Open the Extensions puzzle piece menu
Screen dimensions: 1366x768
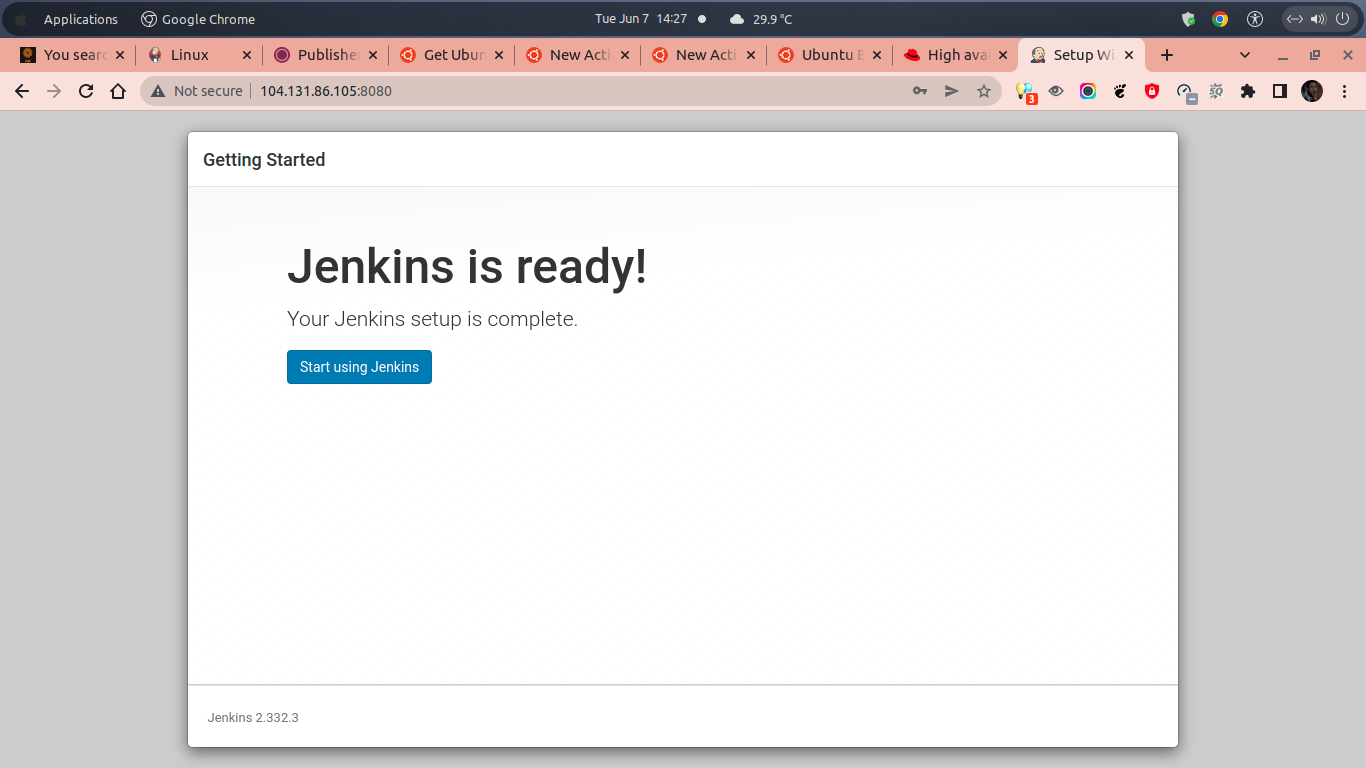1247,91
